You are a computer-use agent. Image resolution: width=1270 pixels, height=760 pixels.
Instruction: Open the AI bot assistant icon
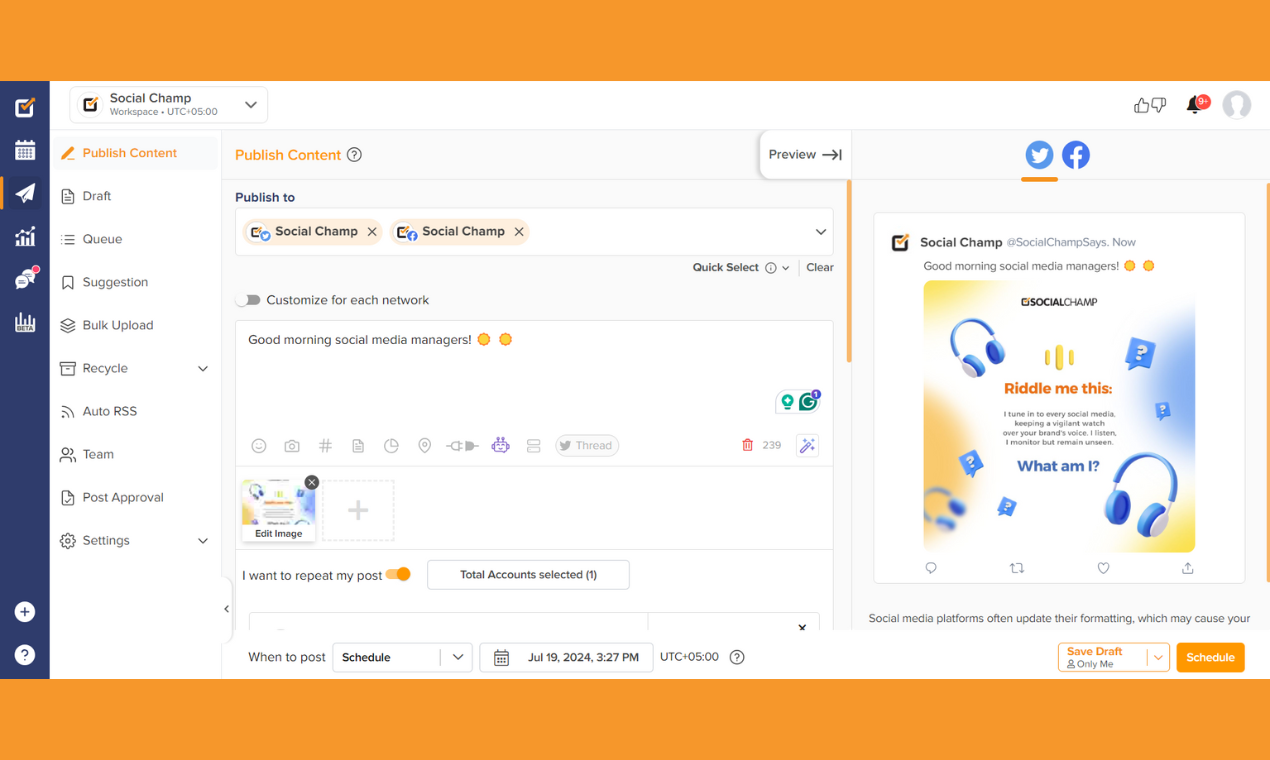pyautogui.click(x=500, y=445)
